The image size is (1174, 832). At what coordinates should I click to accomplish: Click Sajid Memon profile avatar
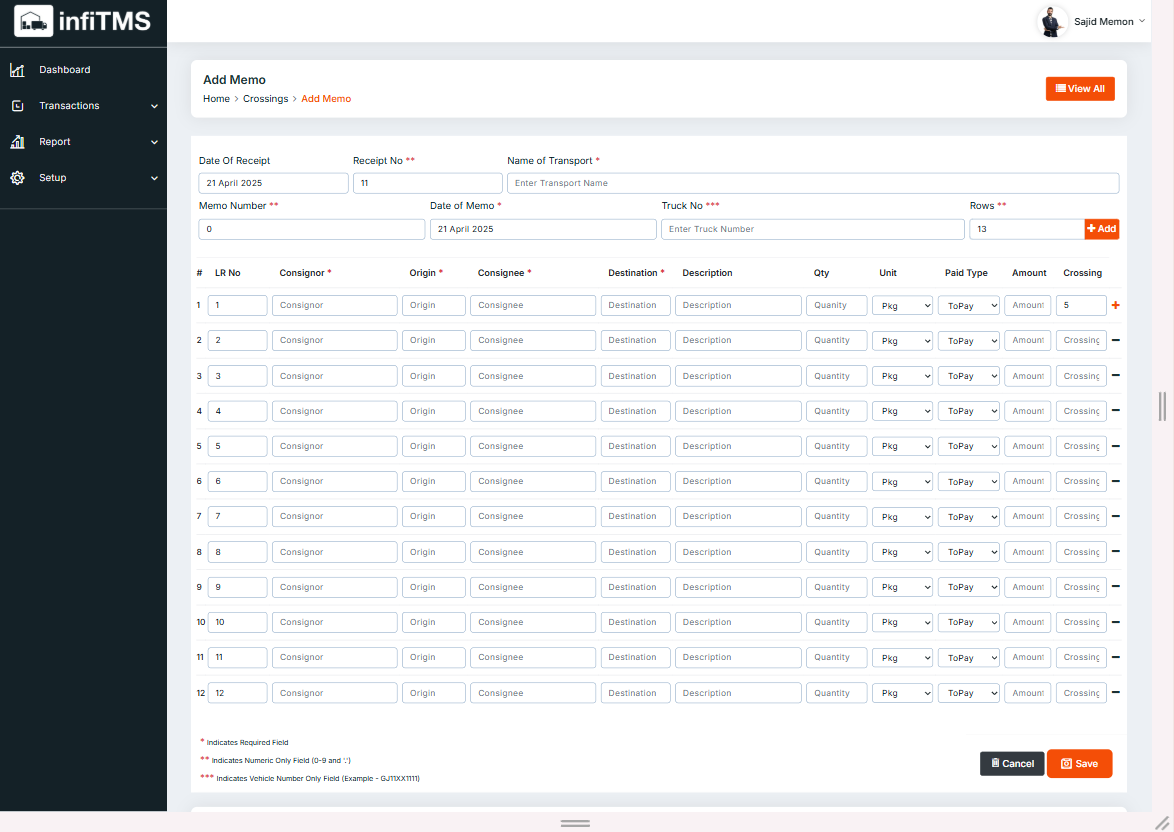click(x=1051, y=21)
